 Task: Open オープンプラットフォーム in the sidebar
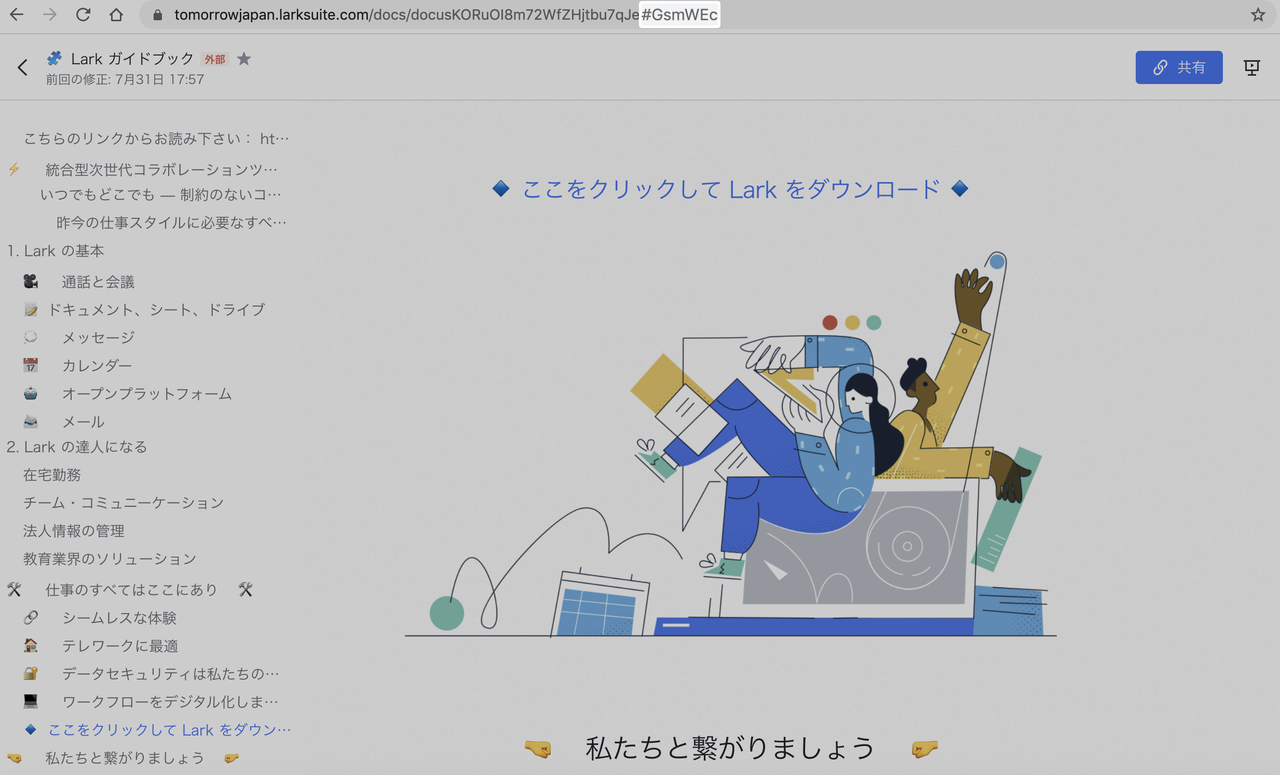click(x=146, y=394)
